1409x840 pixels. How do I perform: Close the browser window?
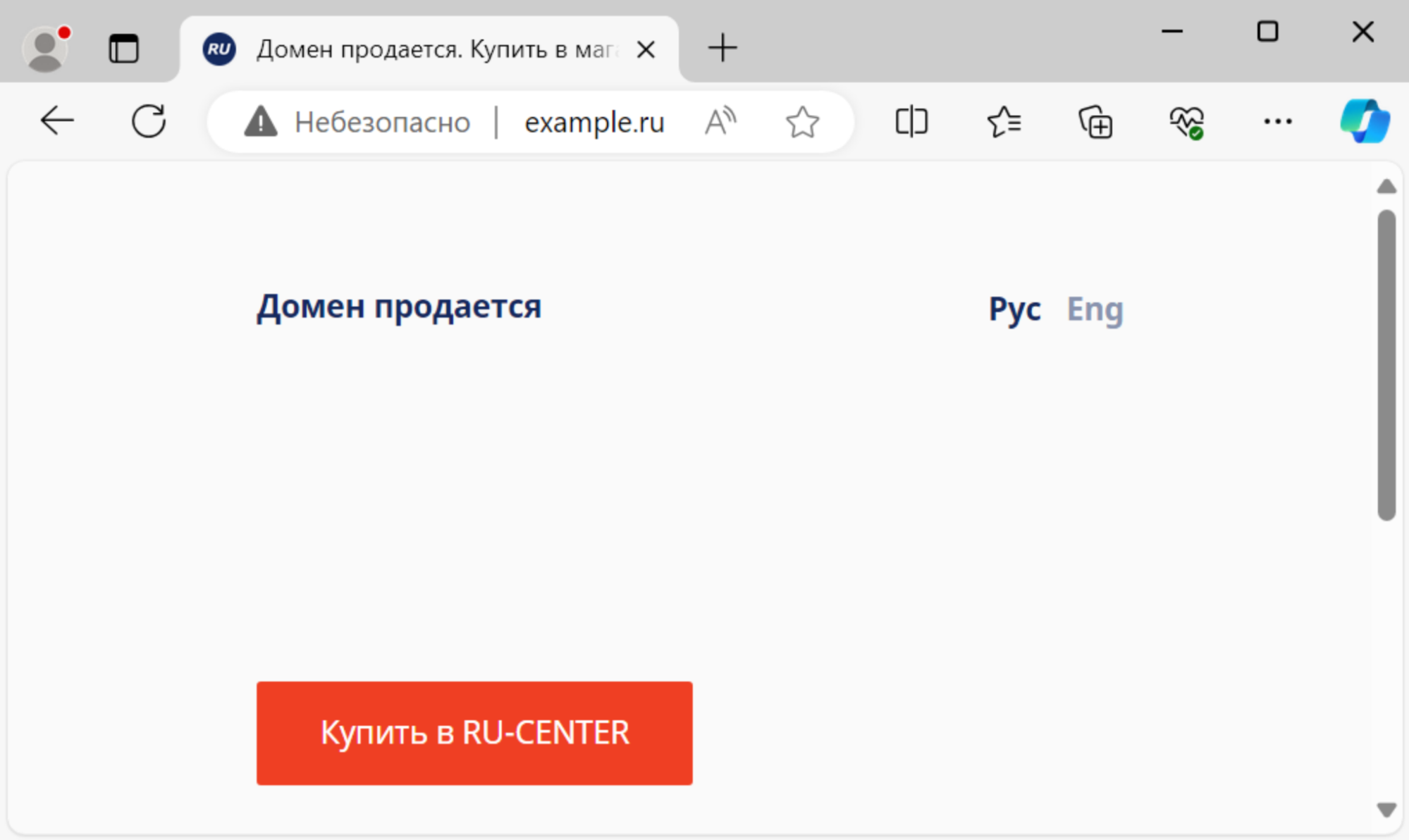1363,32
